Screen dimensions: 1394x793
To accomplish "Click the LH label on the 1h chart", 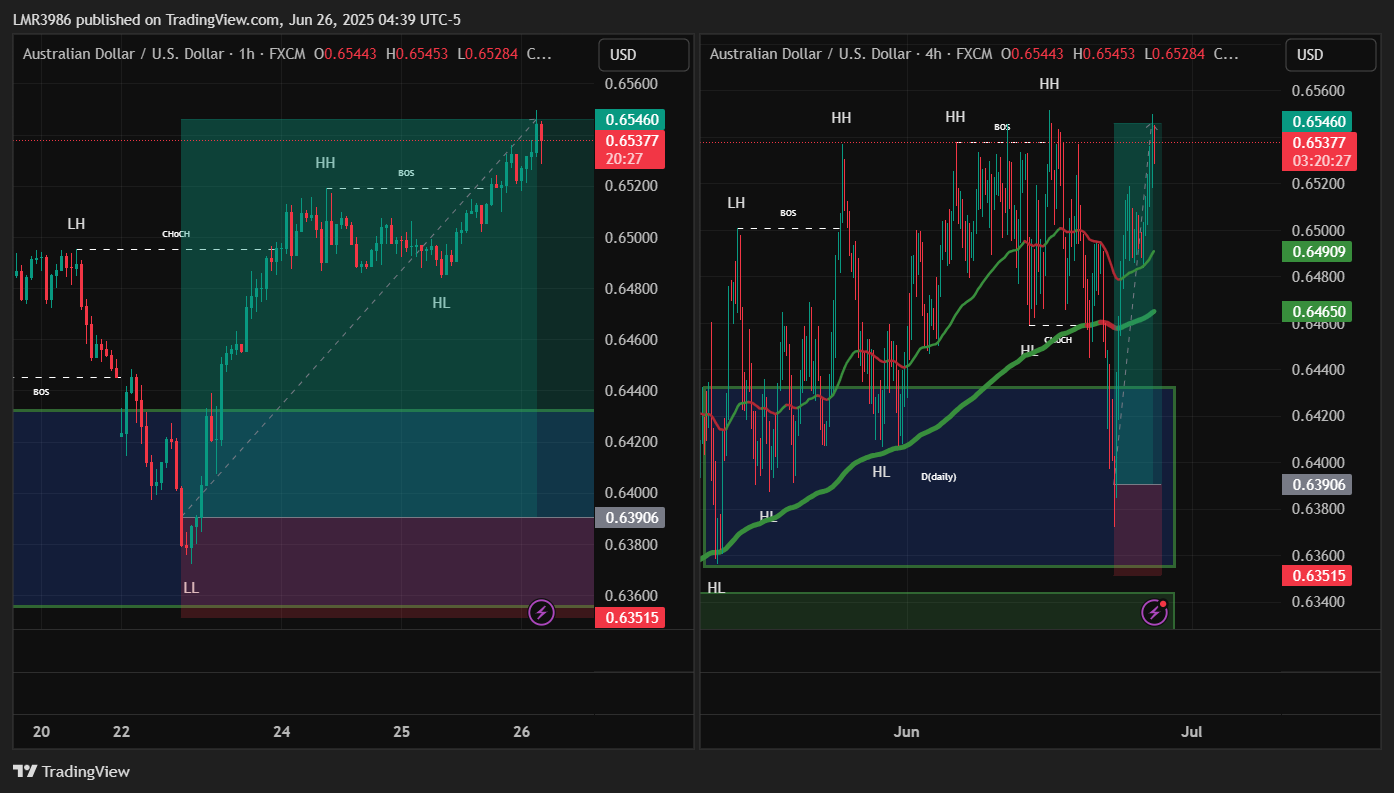I will pos(76,223).
